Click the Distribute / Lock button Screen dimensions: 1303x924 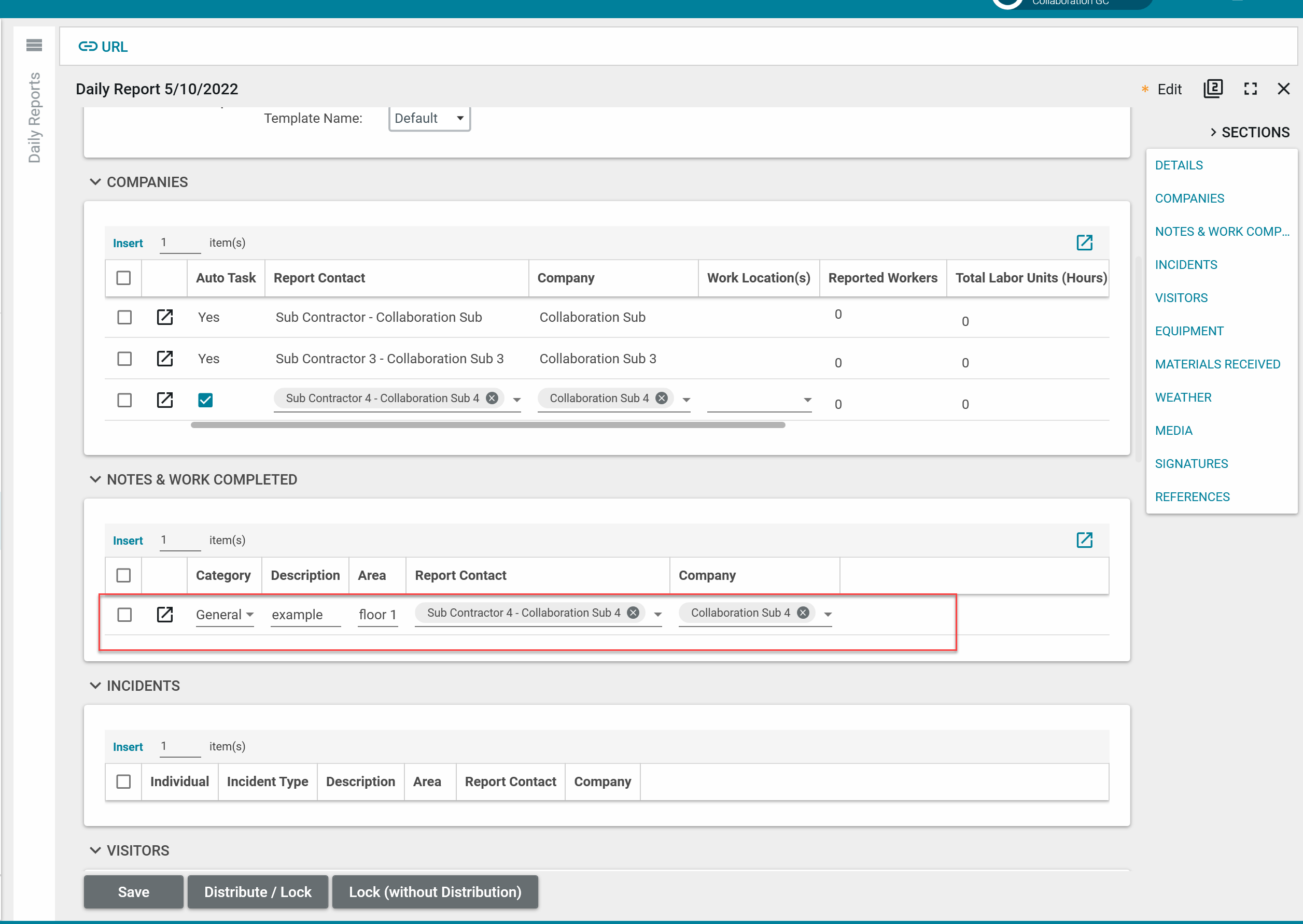point(257,891)
